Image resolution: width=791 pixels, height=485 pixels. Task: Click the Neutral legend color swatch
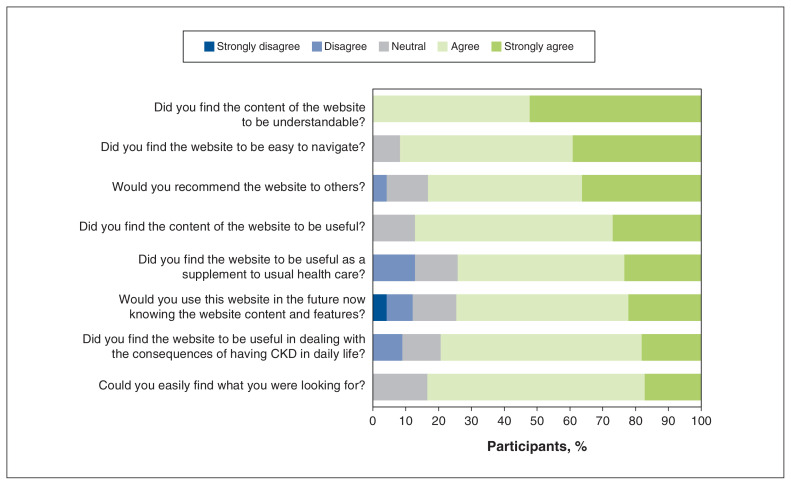384,46
